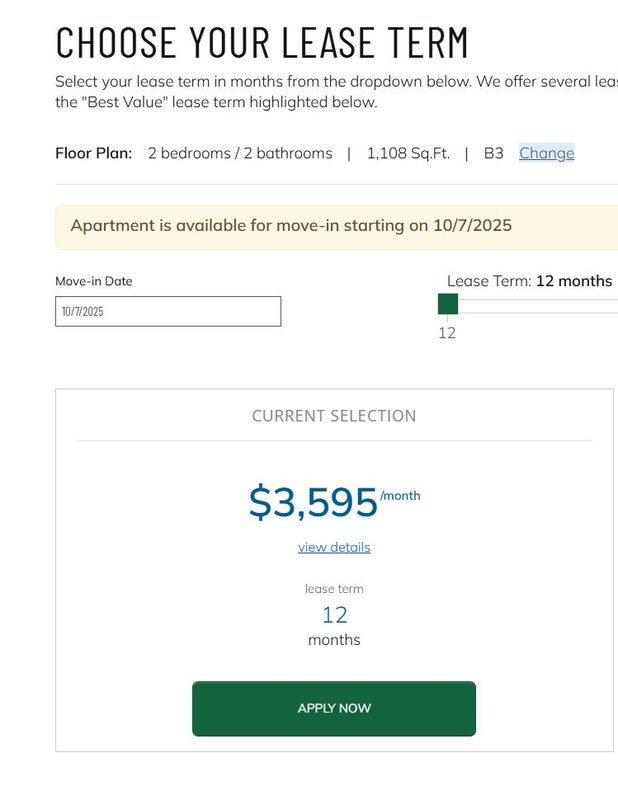Select the 12 tick label under slider
Image resolution: width=618 pixels, height=800 pixels.
point(447,333)
